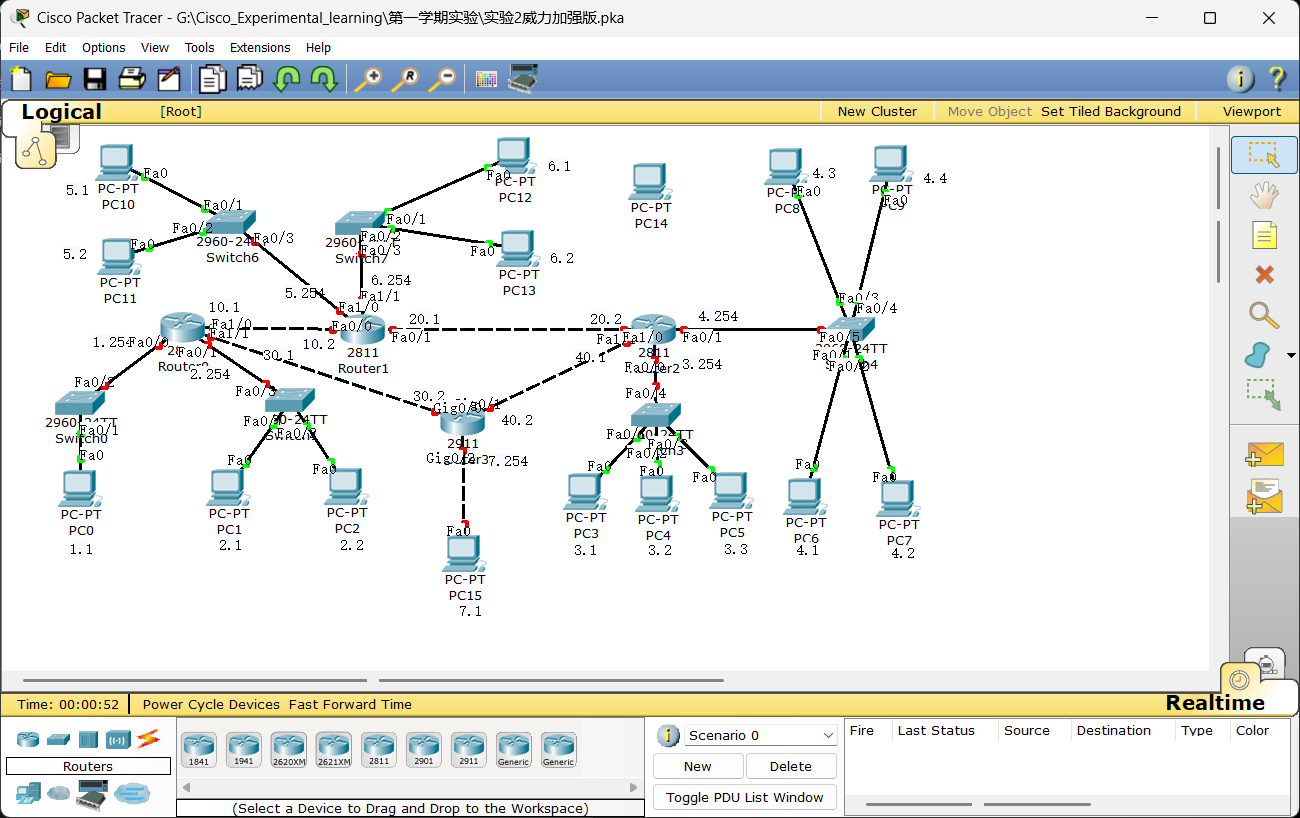Activate the Select tool in right toolbar

point(1264,155)
